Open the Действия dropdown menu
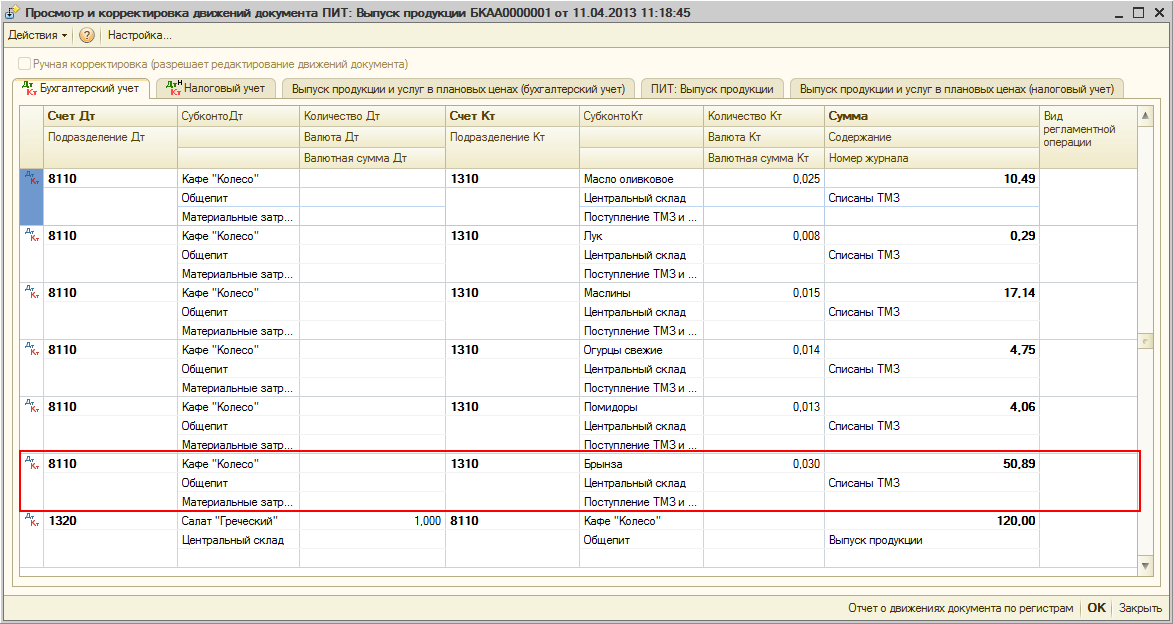The image size is (1173, 624). click(37, 35)
